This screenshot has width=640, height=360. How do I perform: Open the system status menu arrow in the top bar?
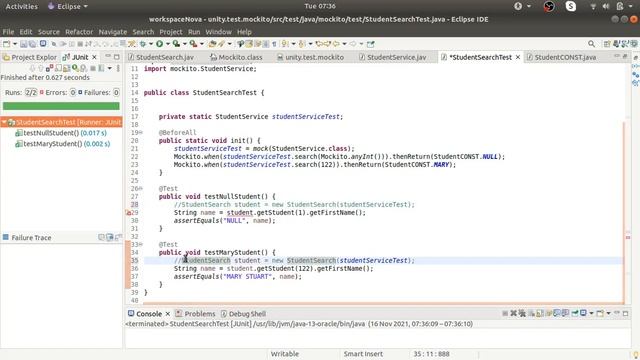[x=630, y=6]
